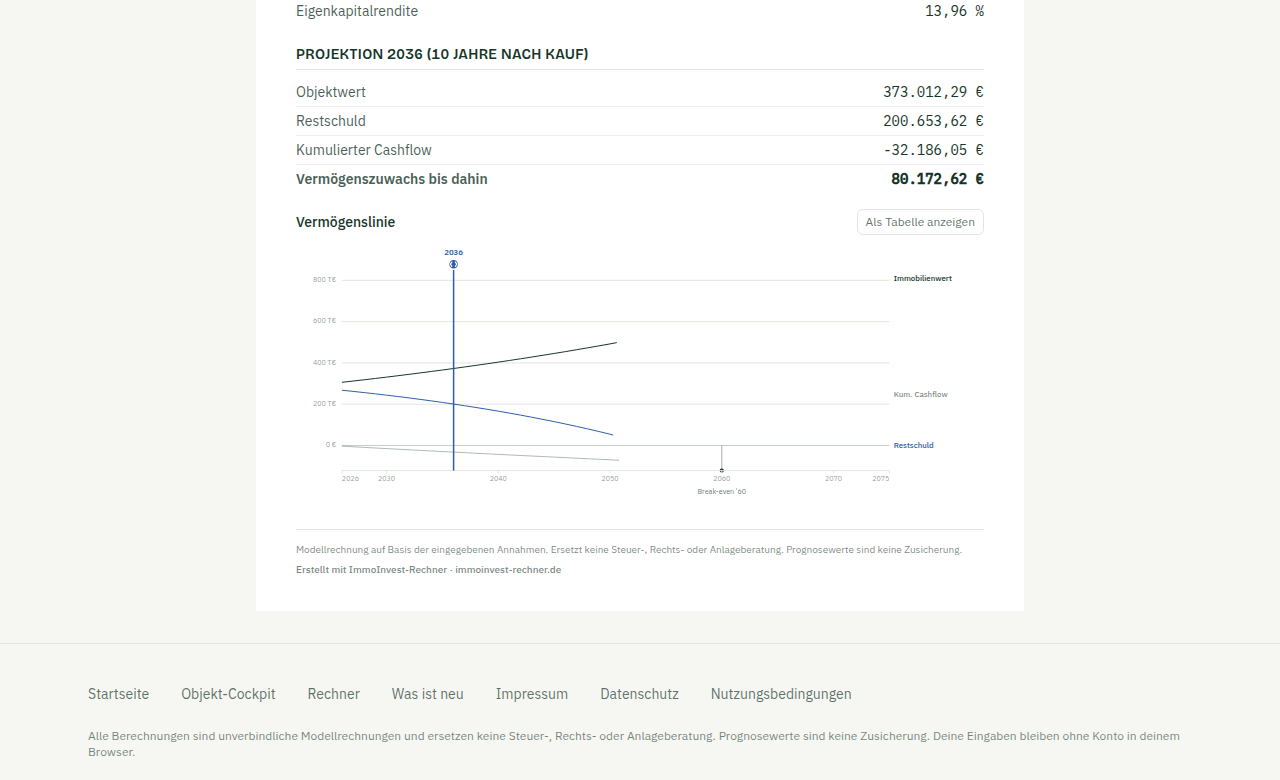Open the Impressum page link

pyautogui.click(x=532, y=694)
